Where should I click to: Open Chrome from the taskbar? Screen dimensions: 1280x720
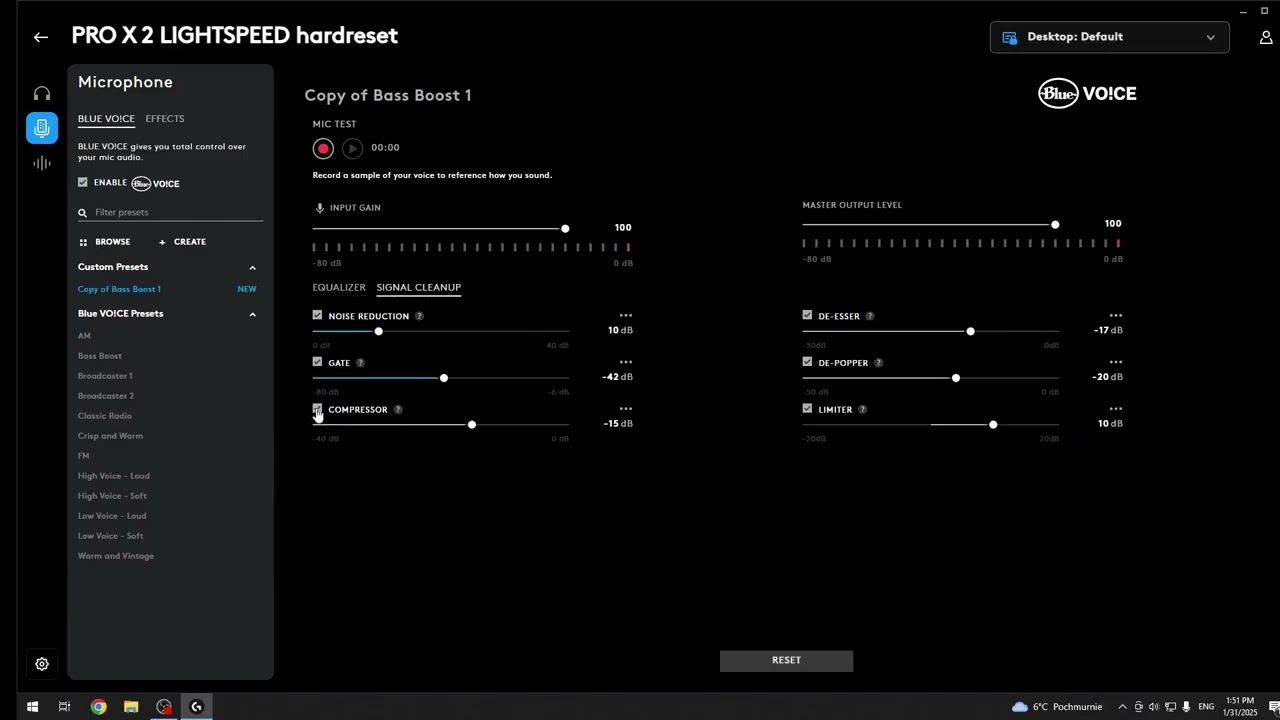tap(98, 707)
